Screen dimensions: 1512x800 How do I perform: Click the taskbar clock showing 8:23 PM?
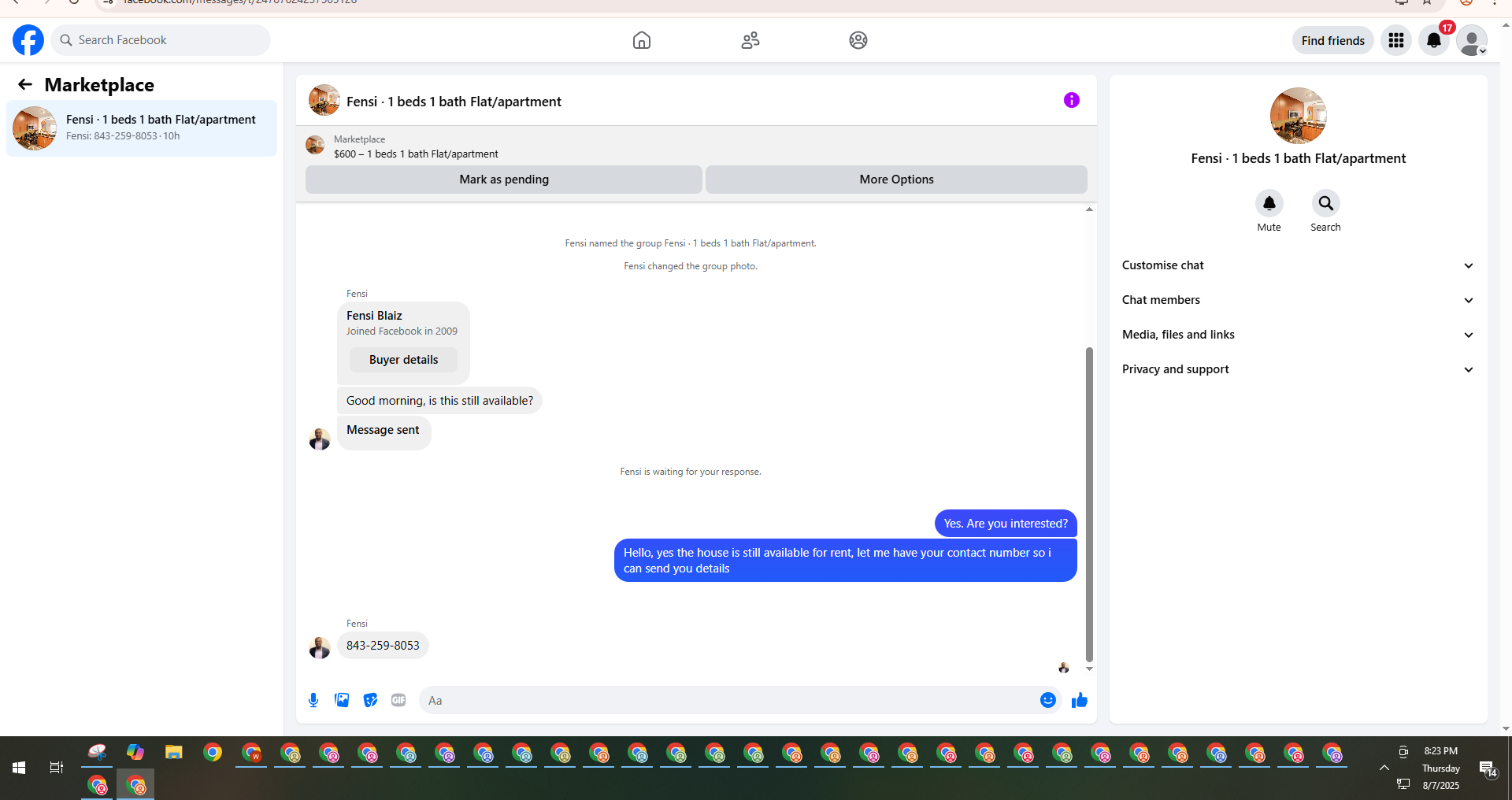tap(1441, 751)
